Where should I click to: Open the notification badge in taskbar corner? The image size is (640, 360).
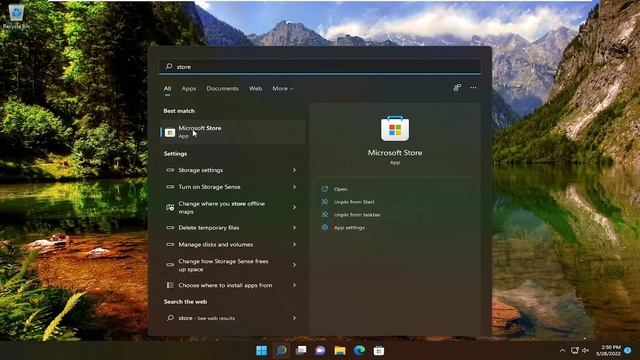[x=628, y=350]
